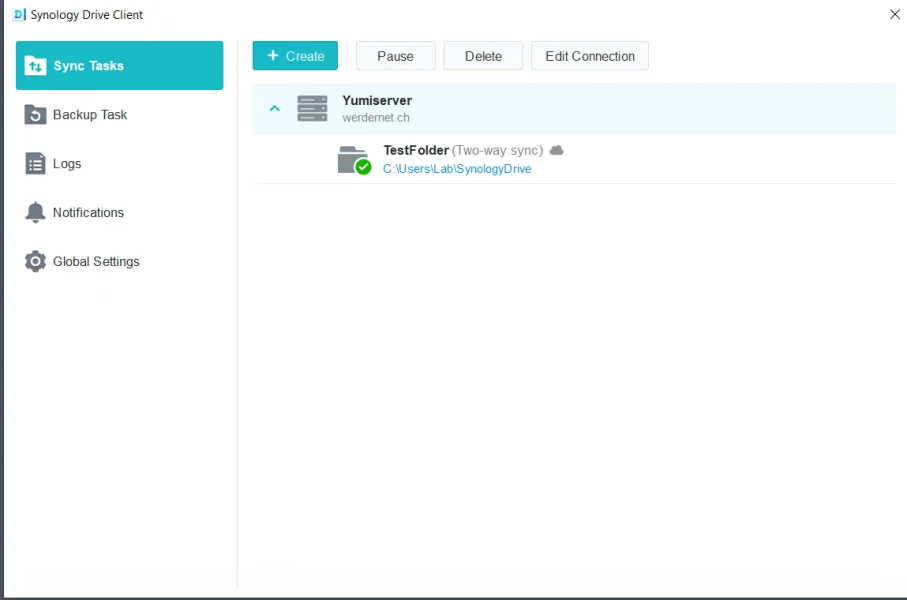907x600 pixels.
Task: Open the Notifications section
Action: click(x=119, y=212)
